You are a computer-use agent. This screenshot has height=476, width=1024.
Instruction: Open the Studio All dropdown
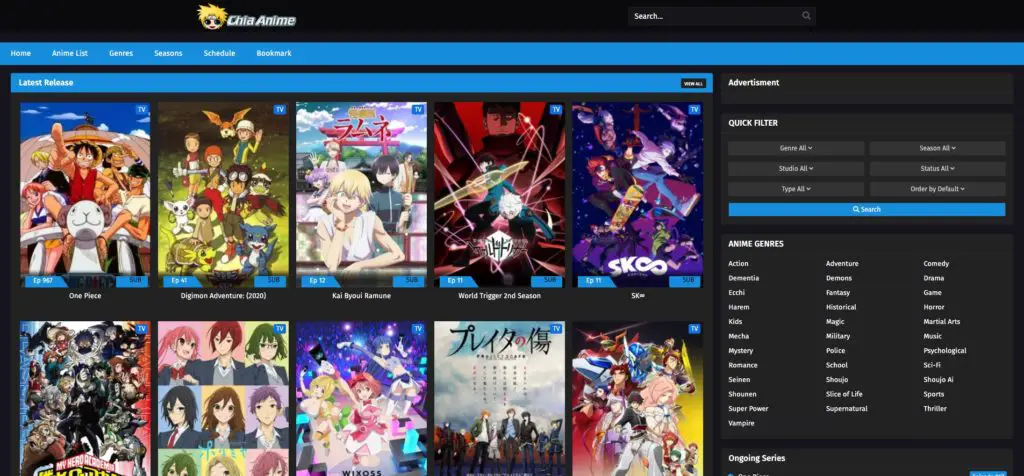[x=796, y=169]
